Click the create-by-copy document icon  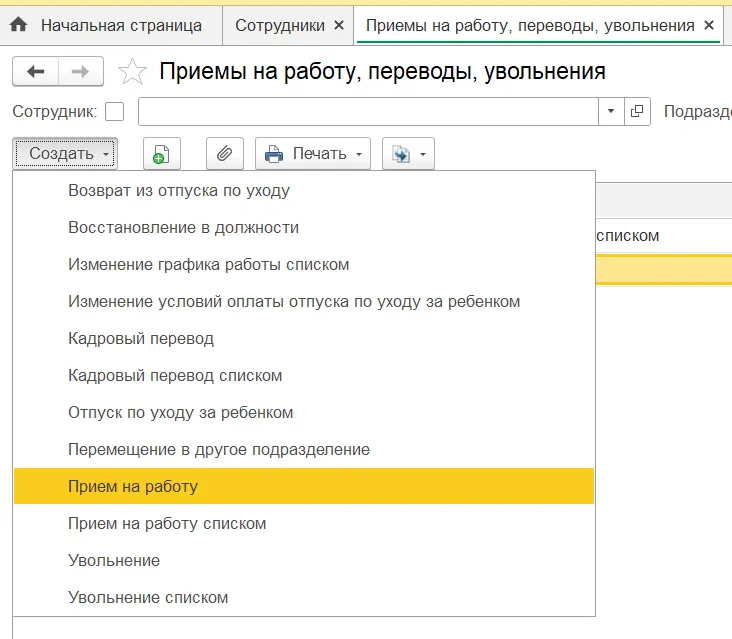click(x=160, y=154)
